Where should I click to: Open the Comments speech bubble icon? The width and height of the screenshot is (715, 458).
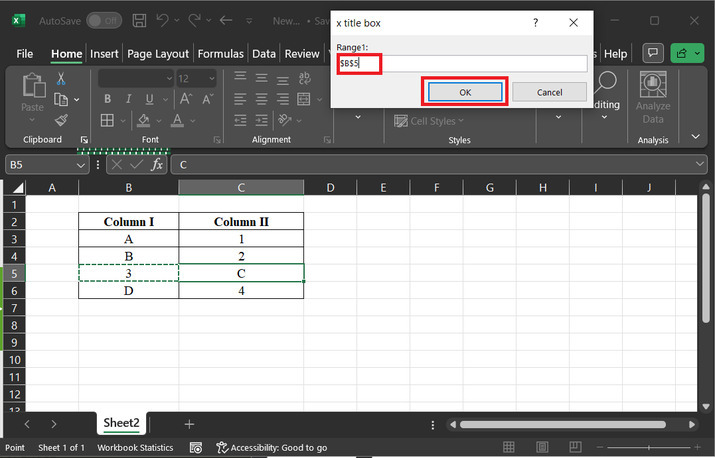[x=653, y=53]
